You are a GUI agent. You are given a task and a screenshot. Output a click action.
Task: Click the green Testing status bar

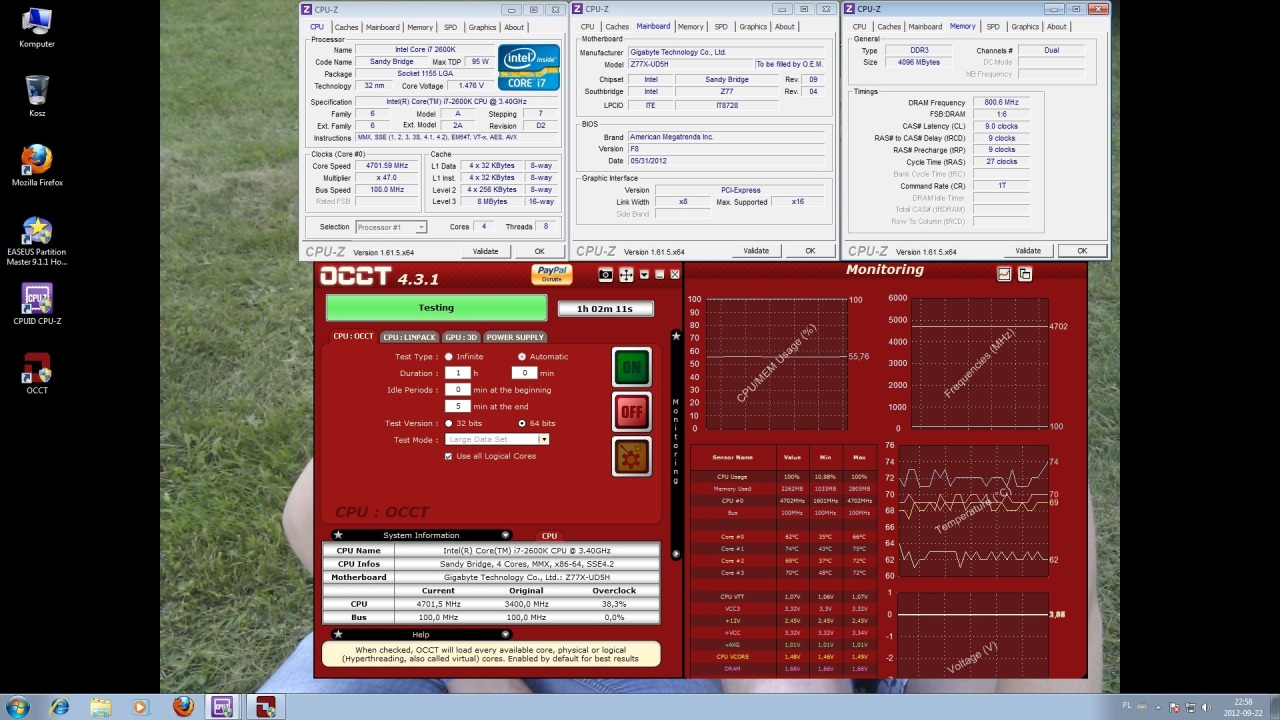436,308
